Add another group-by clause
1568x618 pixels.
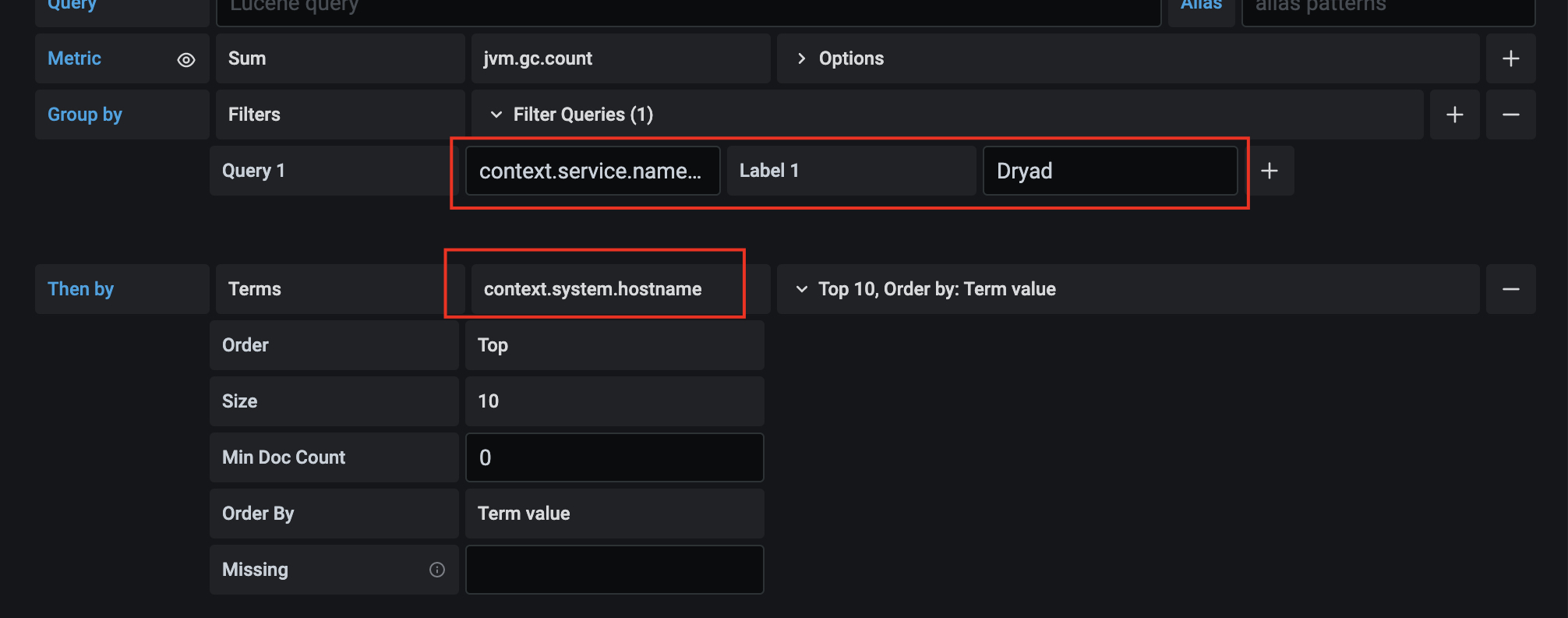[1454, 115]
